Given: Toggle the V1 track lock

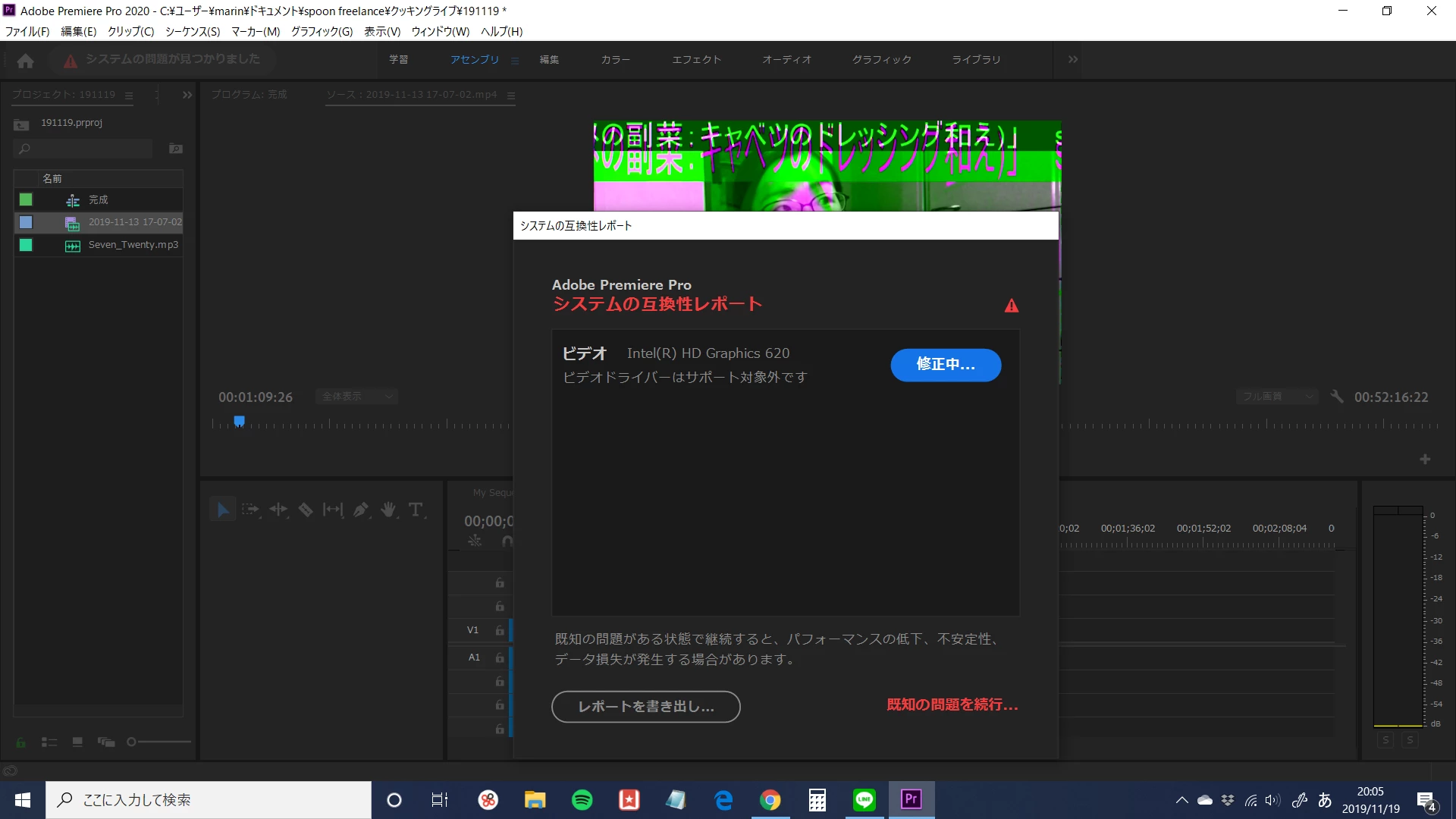Looking at the screenshot, I should [500, 630].
